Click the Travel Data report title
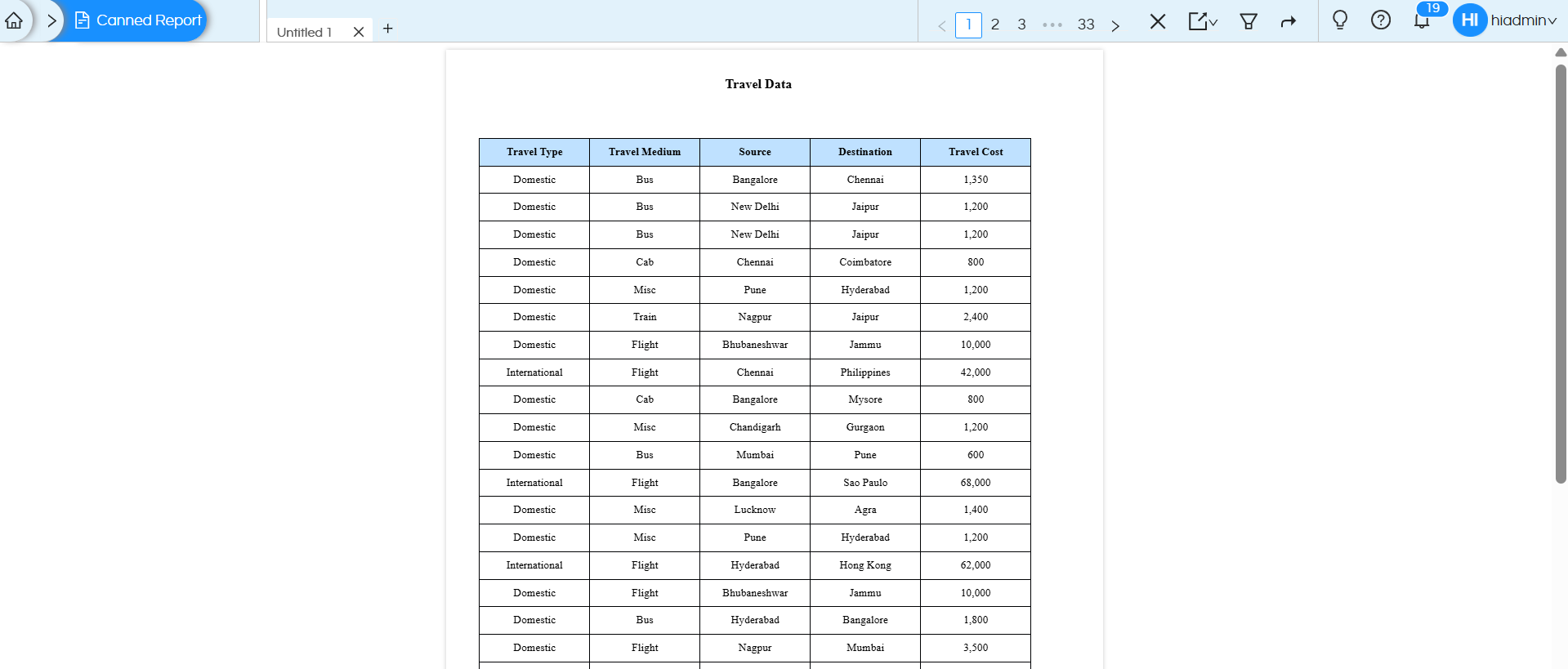 point(758,84)
